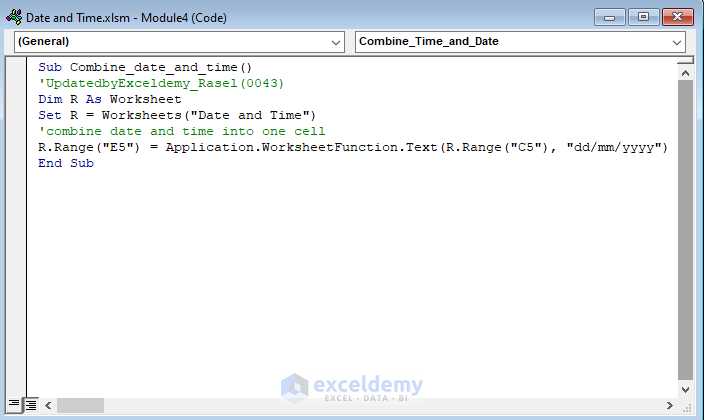Click the 'Dim R As Worksheet' line
Viewport: 704px width, 420px height.
click(x=110, y=99)
